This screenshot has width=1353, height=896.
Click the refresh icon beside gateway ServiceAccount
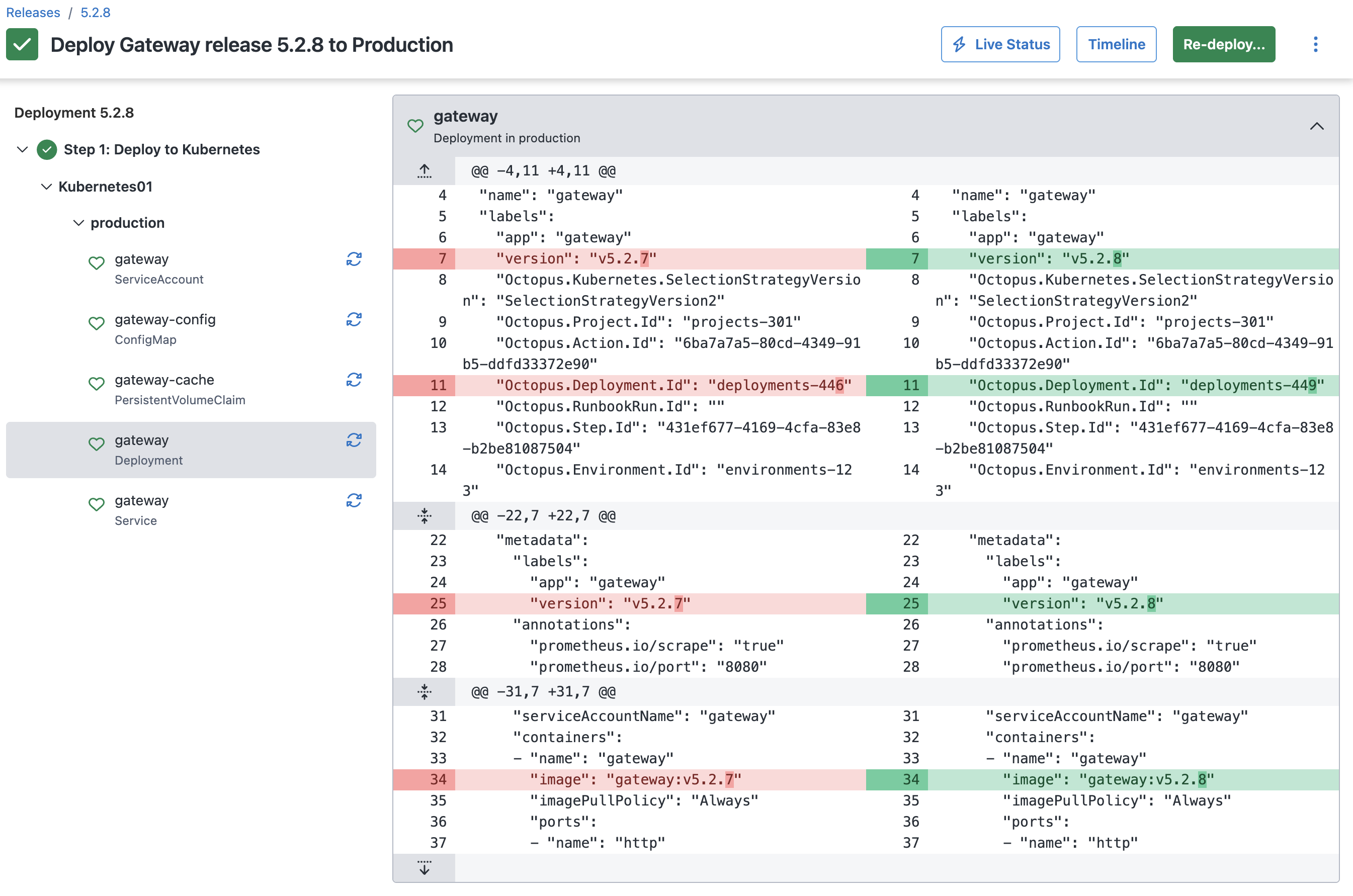click(x=355, y=259)
